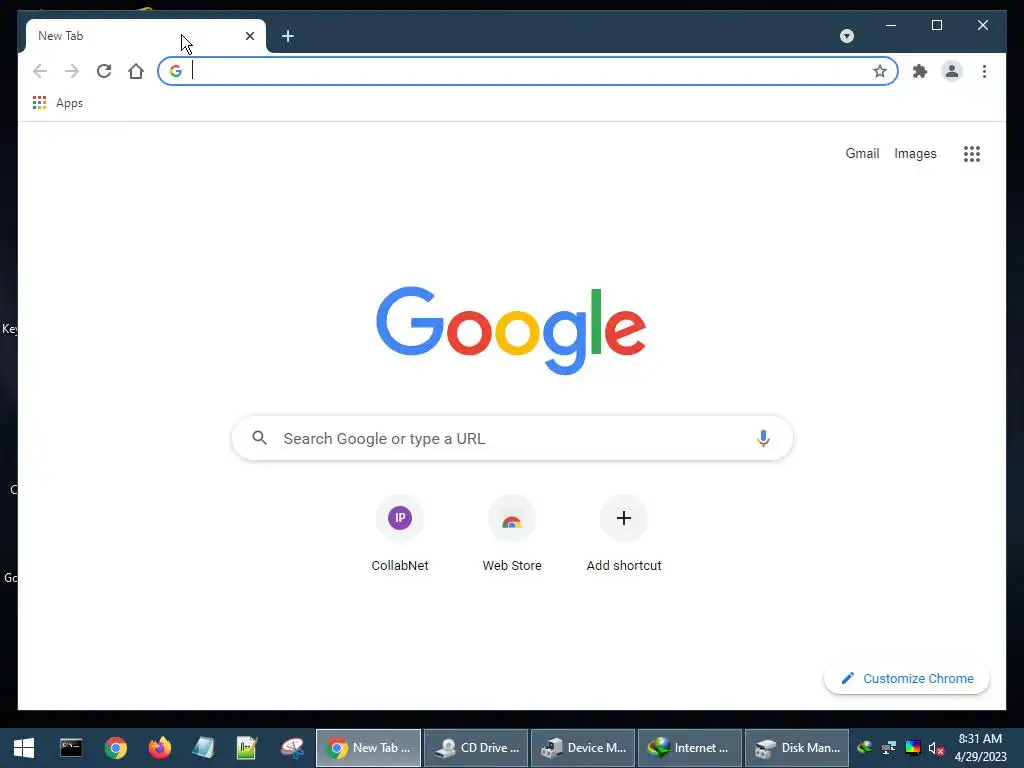The height and width of the screenshot is (768, 1024).
Task: Switch to the Device Manager taskbar window
Action: point(583,748)
